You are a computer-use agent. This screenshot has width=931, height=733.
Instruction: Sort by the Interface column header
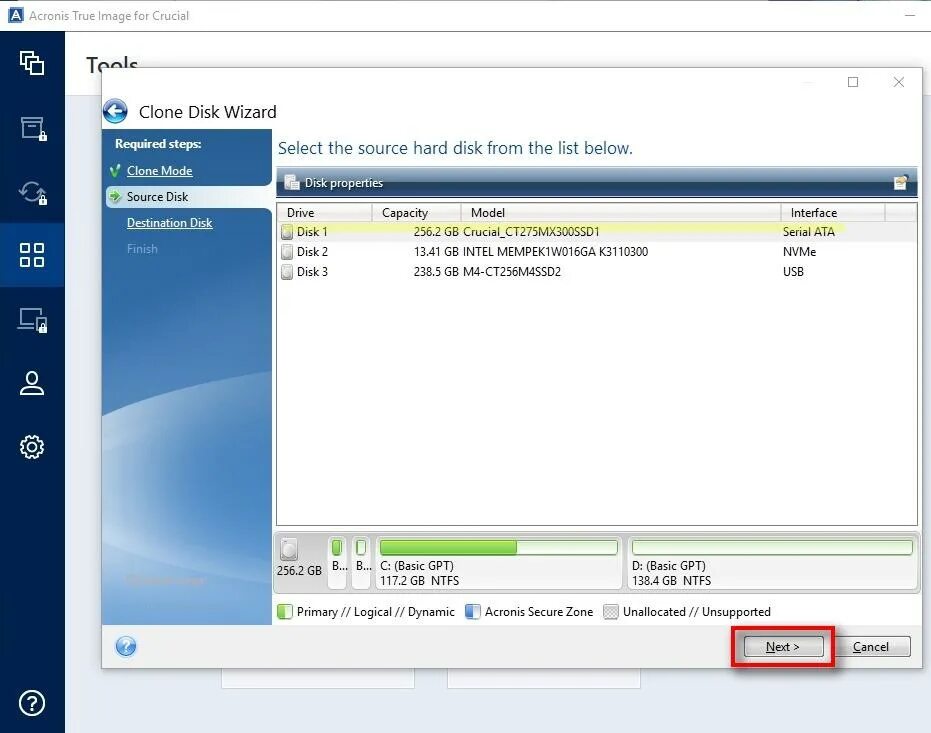tap(832, 212)
